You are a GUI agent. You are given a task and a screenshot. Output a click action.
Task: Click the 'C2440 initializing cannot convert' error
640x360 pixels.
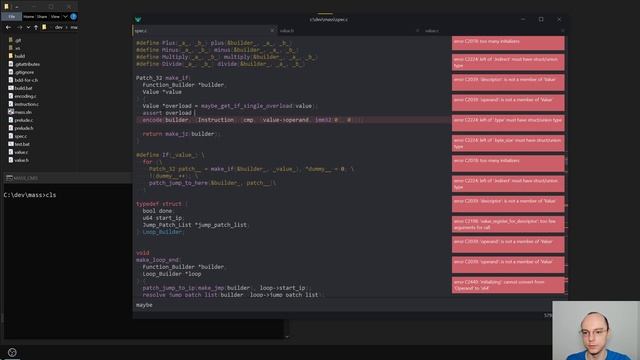[508, 285]
